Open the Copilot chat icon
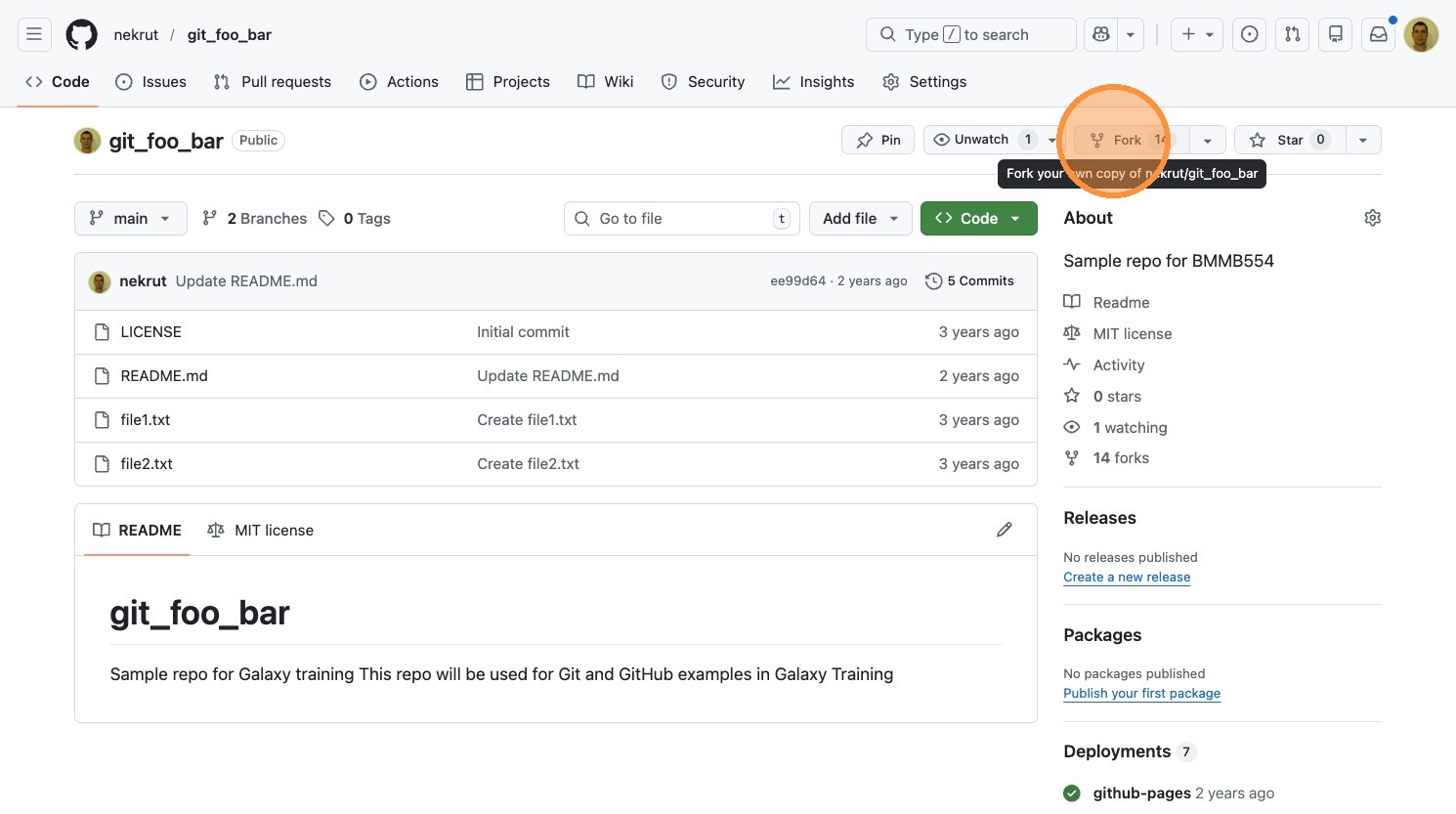Viewport: 1456px width, 814px height. click(1101, 35)
